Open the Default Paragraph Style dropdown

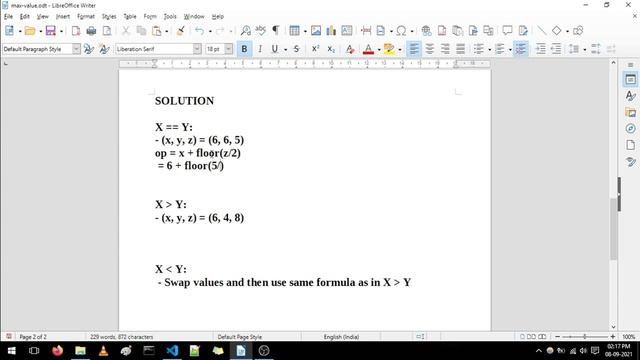click(76, 49)
